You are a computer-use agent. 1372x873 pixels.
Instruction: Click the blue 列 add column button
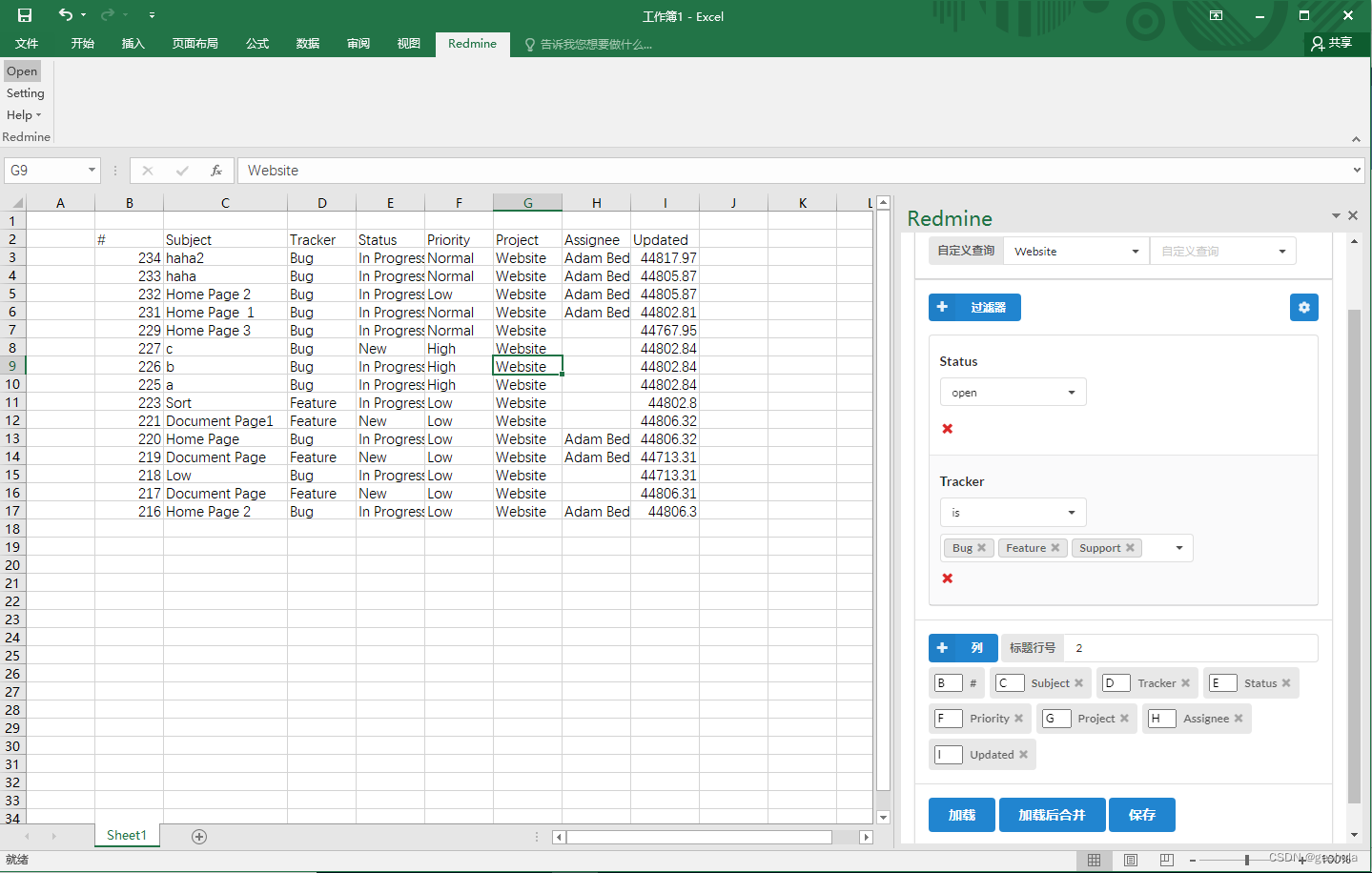tap(963, 648)
